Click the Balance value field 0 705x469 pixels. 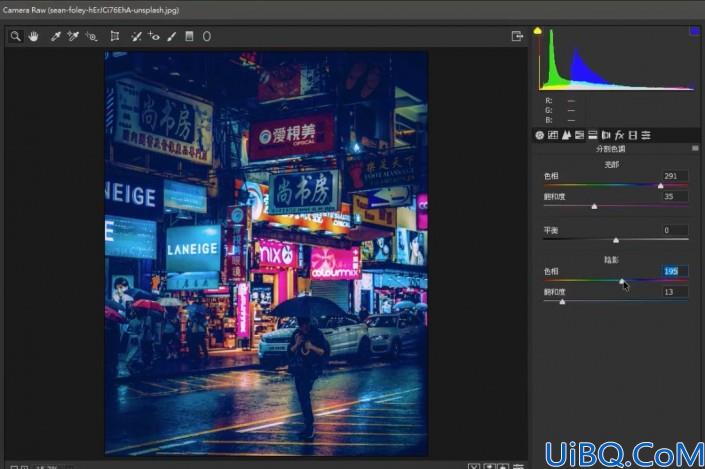(674, 230)
